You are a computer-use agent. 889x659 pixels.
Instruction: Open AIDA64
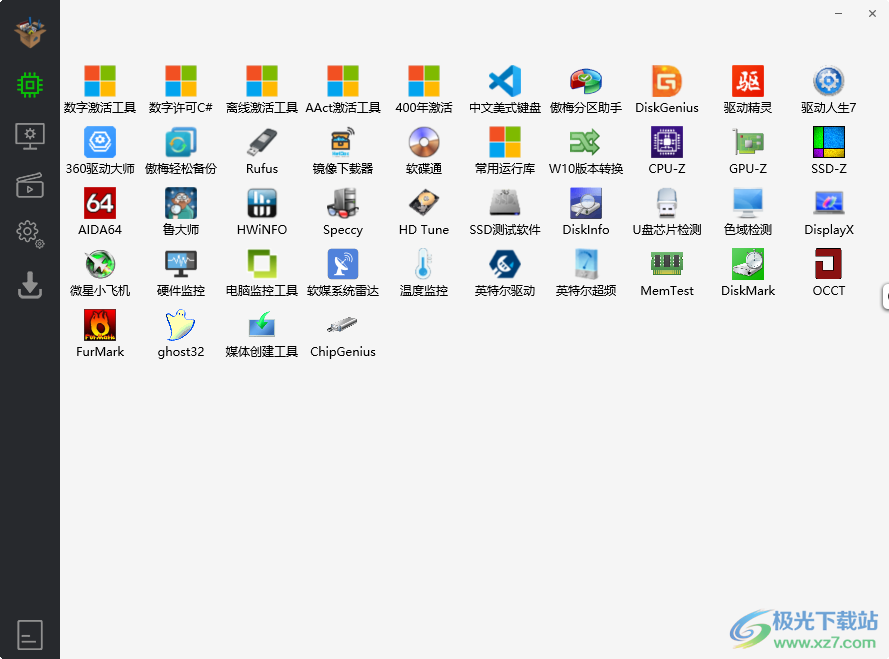click(x=100, y=203)
